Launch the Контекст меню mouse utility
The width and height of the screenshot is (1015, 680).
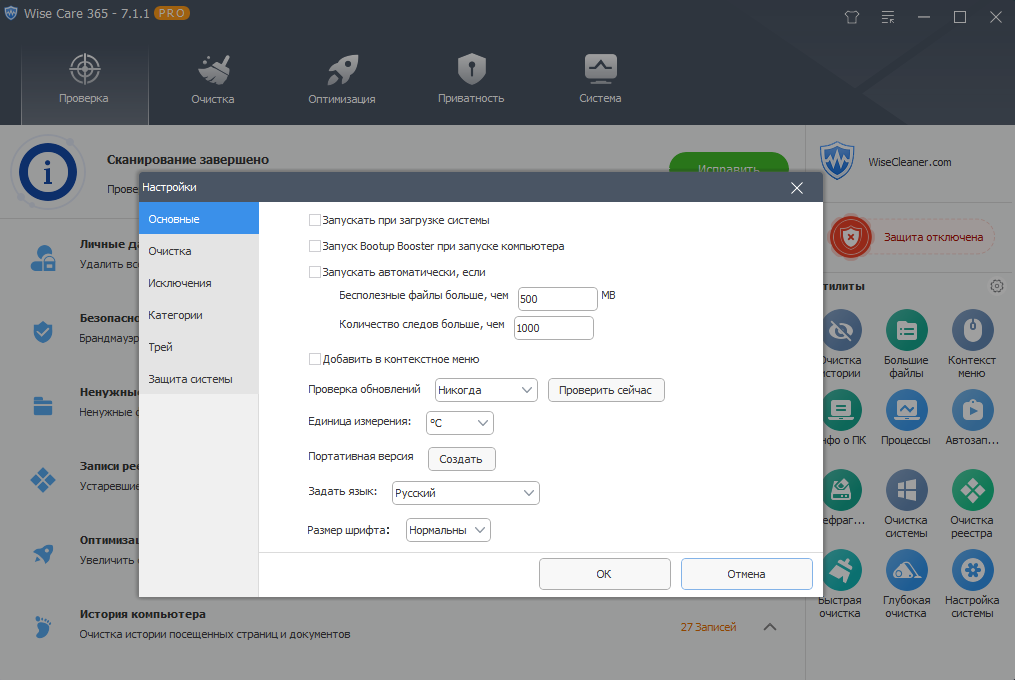pyautogui.click(x=972, y=331)
